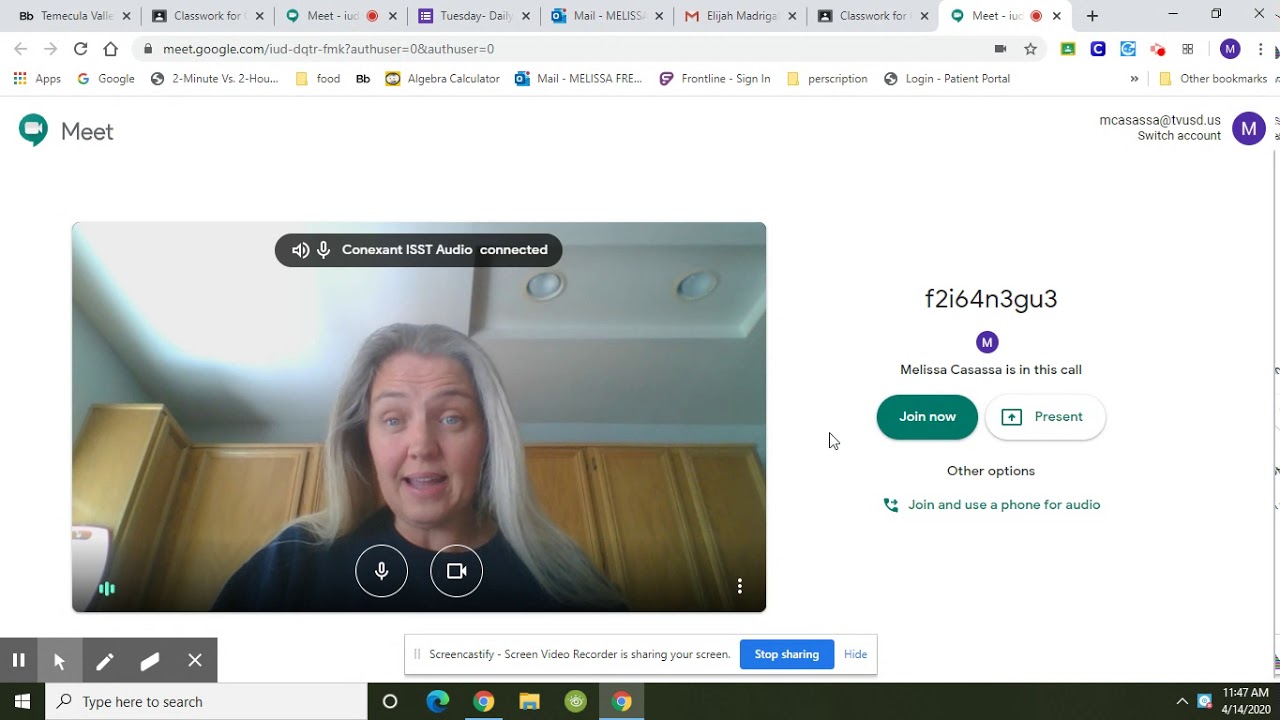Click the taskbar clock showing 11:47 AM
Screen dimensions: 1280x720
pos(1245,701)
